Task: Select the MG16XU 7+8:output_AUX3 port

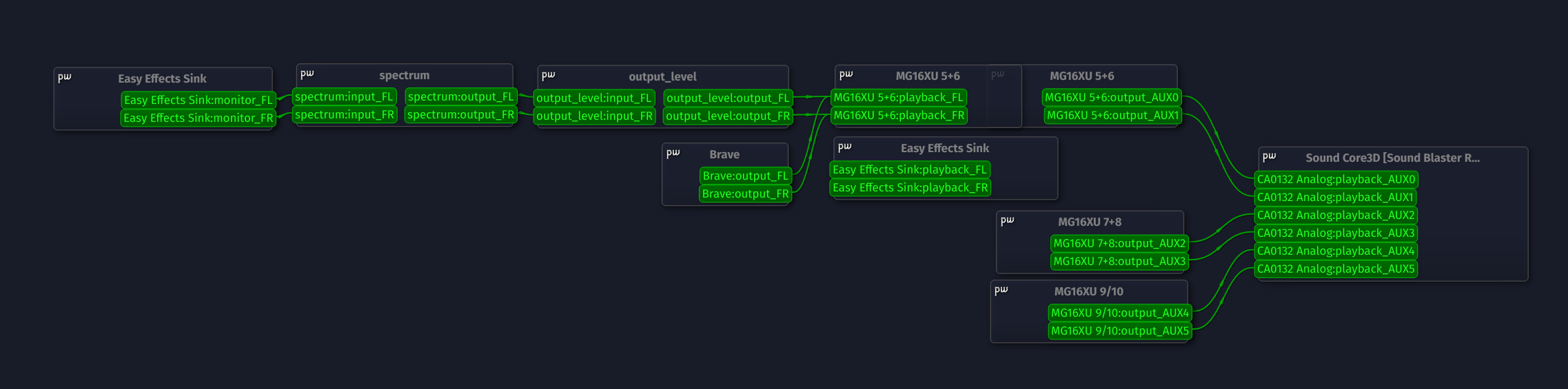Action: [x=1120, y=261]
